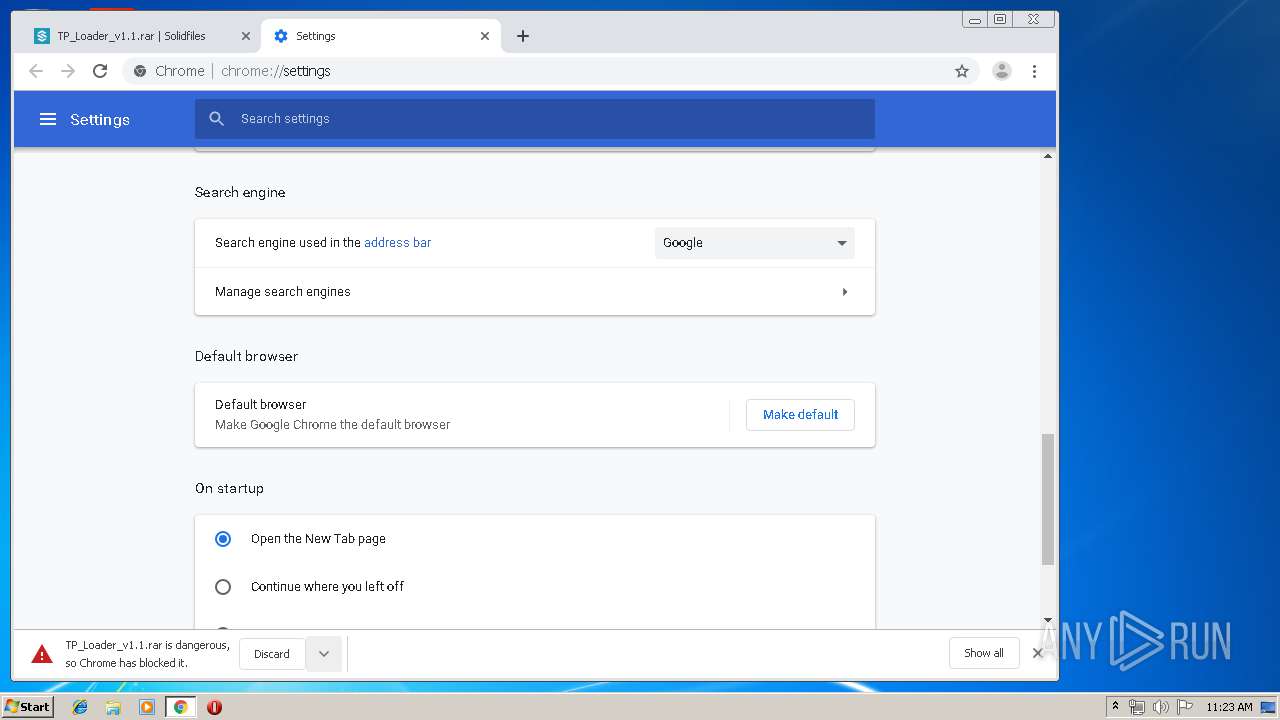Switch to the Settings tab
This screenshot has height=720, width=1280.
coord(380,36)
